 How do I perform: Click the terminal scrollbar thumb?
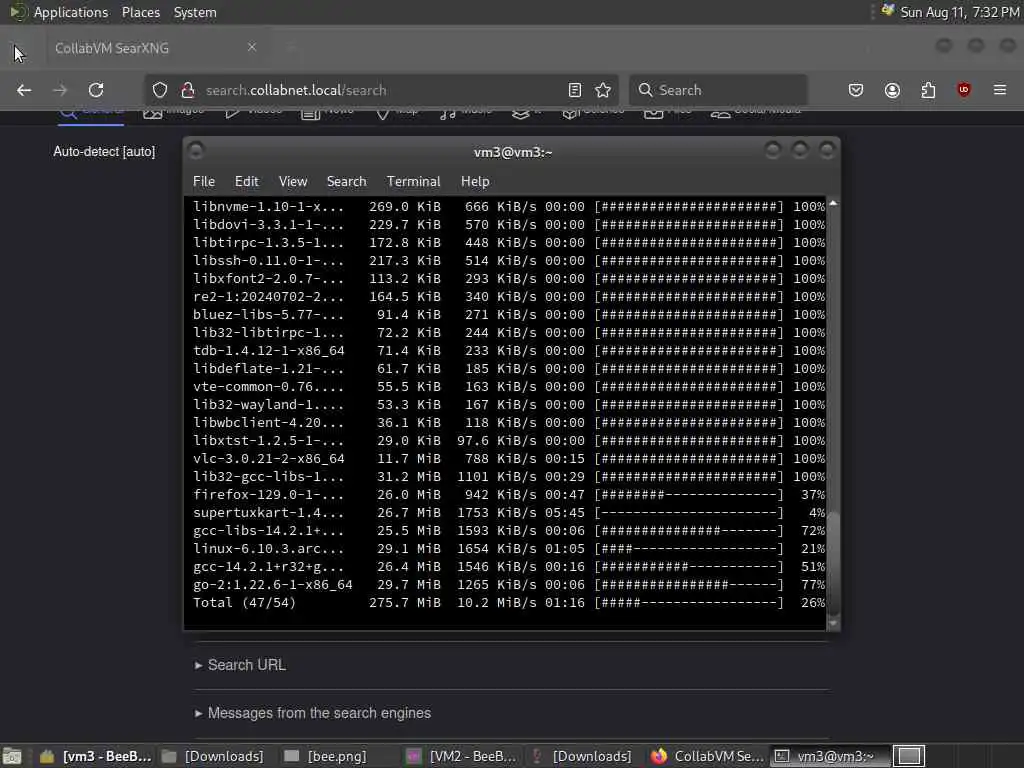coord(833,562)
